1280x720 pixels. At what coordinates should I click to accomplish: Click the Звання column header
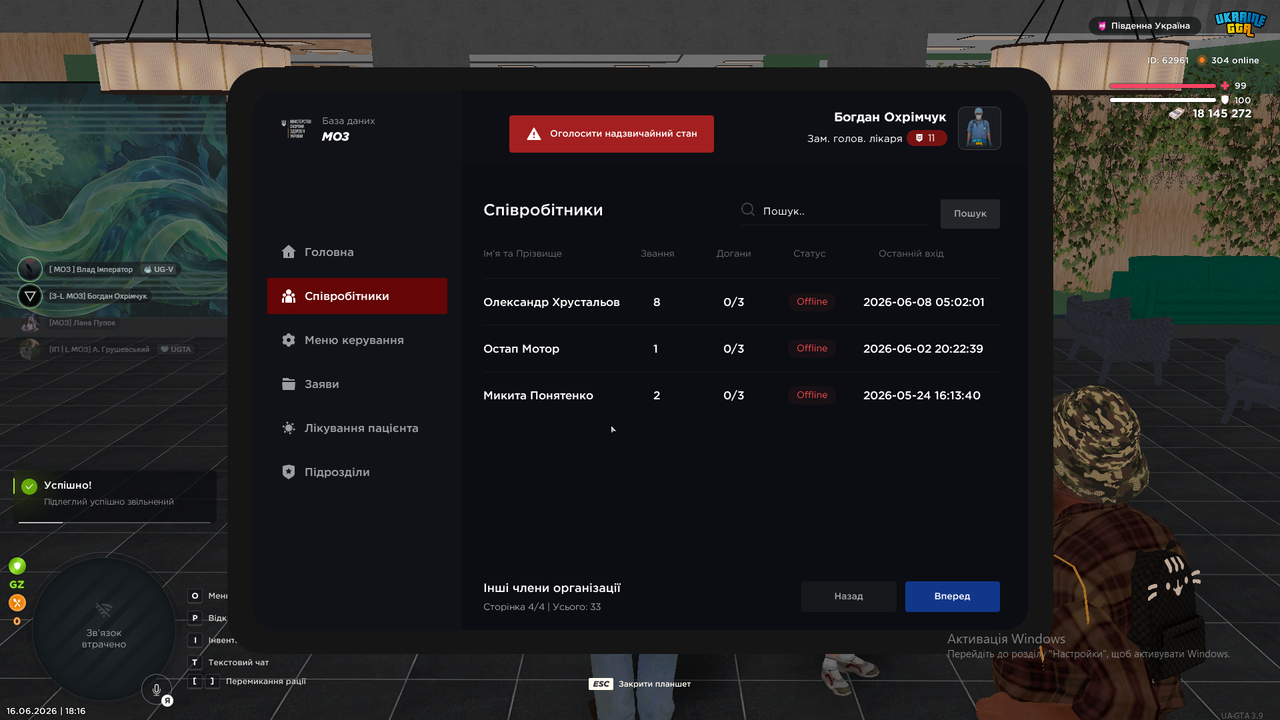click(x=657, y=254)
